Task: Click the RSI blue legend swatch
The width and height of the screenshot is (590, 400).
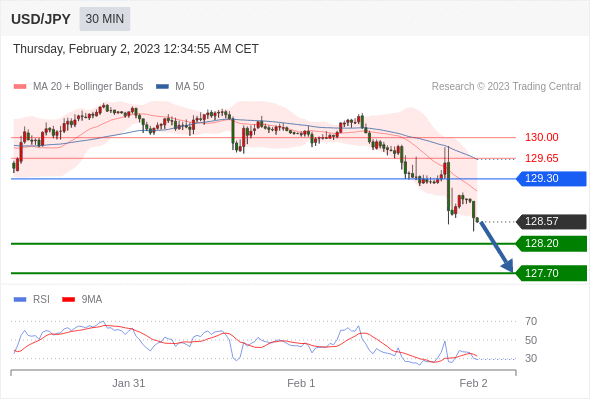Action: (x=20, y=300)
